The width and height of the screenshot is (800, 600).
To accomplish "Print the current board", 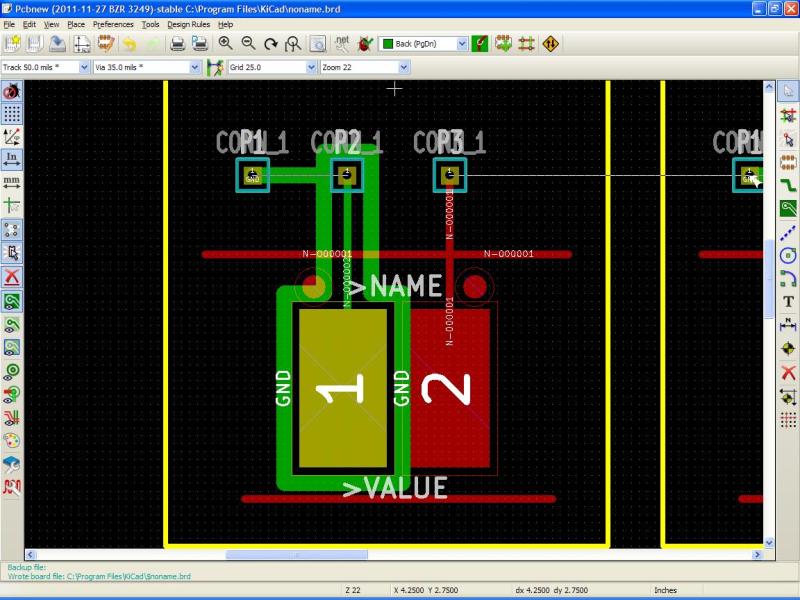I will (175, 43).
